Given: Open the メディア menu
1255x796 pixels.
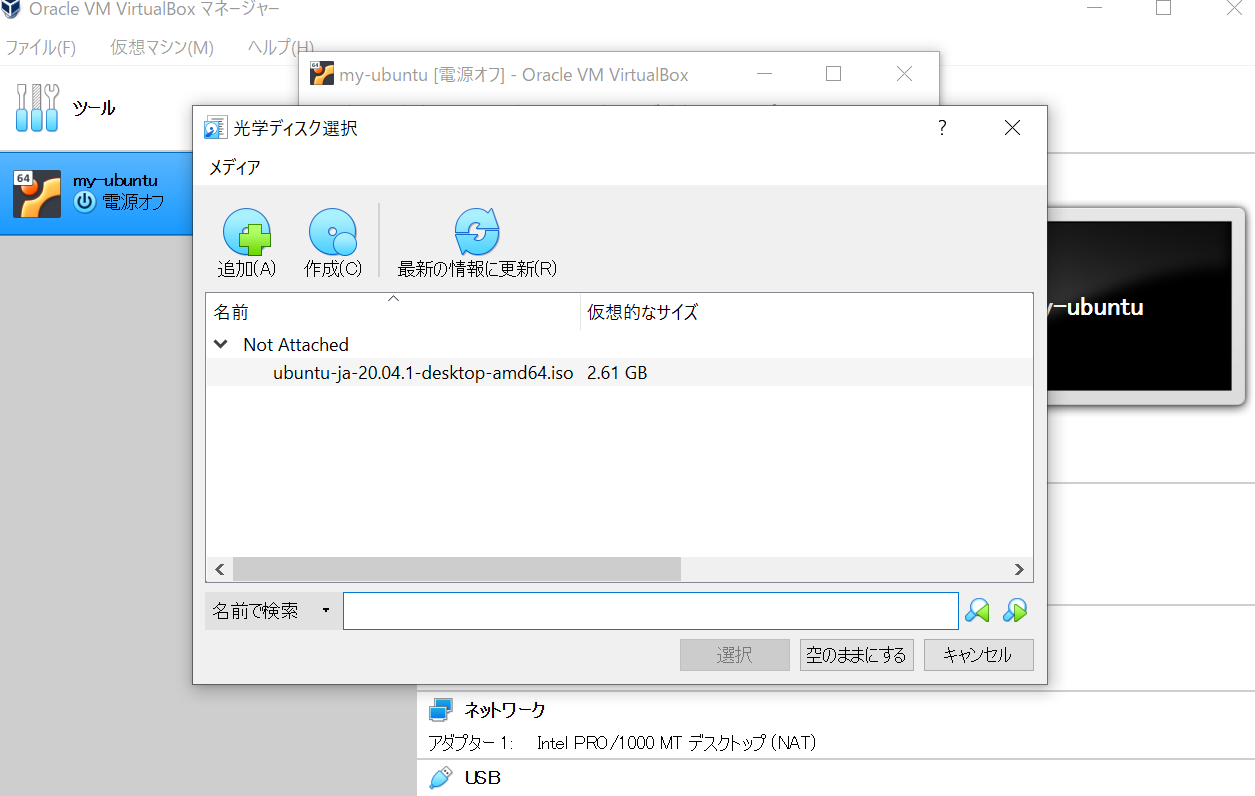Looking at the screenshot, I should click(234, 168).
